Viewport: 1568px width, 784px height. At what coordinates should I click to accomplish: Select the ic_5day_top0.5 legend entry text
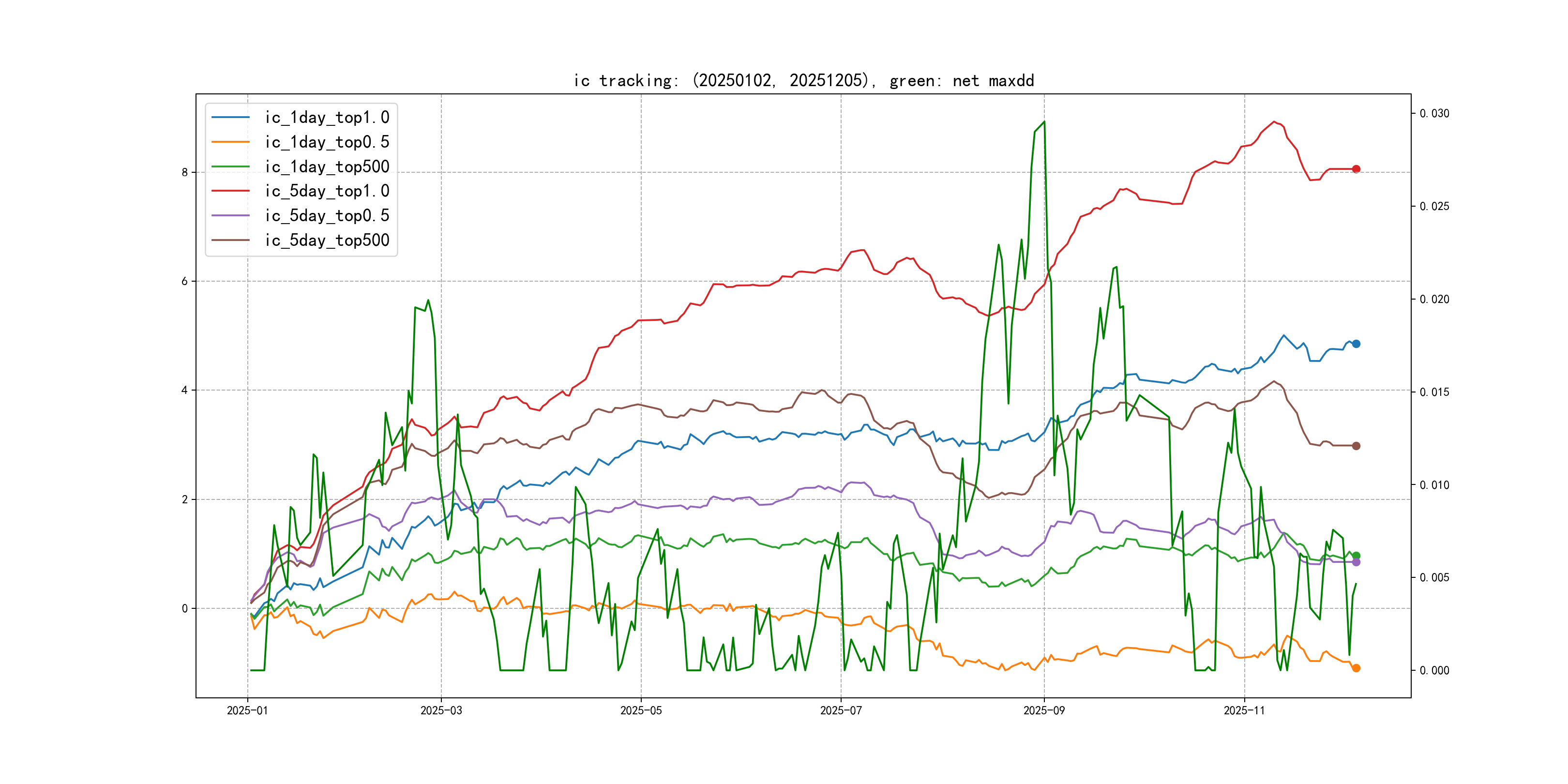[327, 215]
